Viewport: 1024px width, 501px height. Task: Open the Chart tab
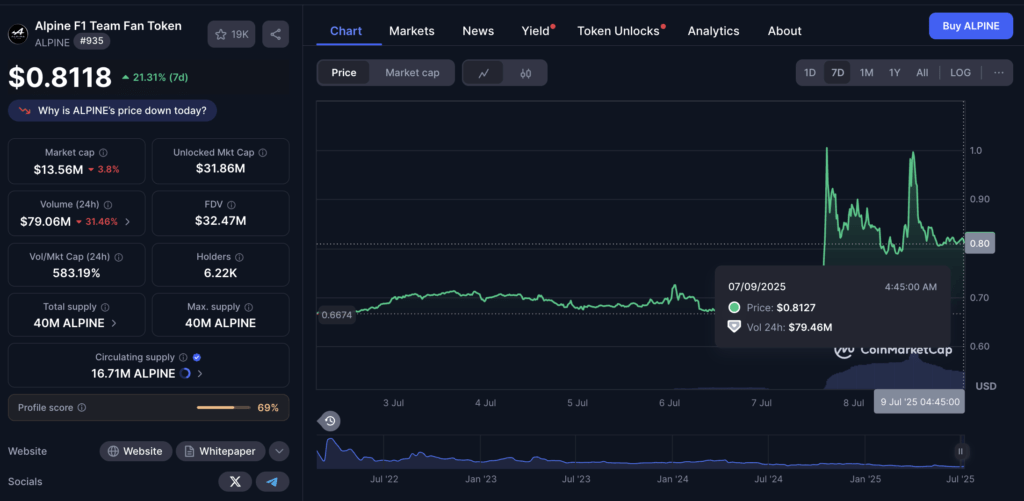[346, 31]
